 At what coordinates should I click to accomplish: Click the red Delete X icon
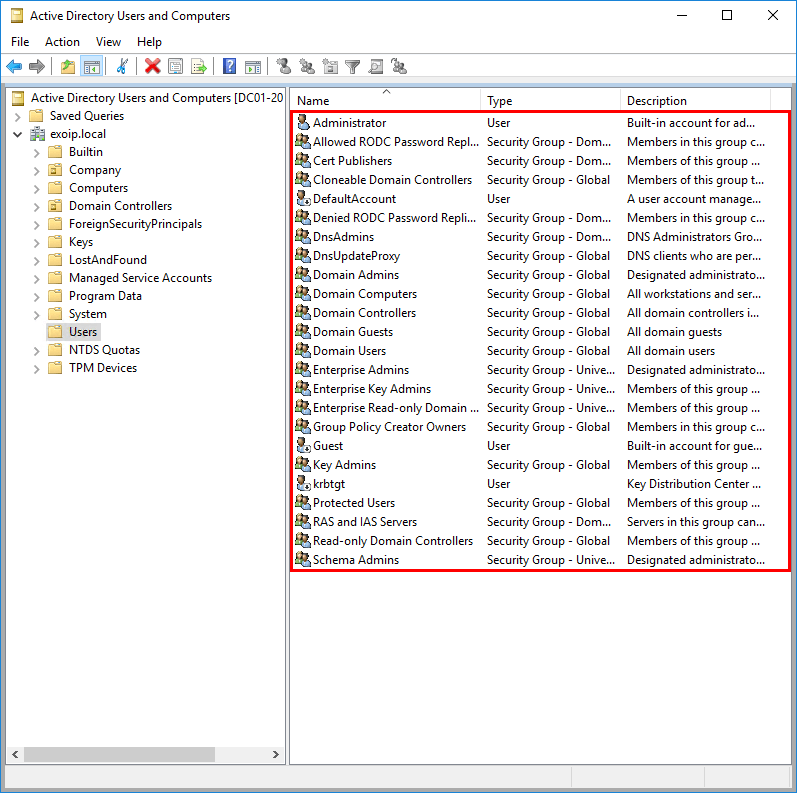tap(152, 67)
